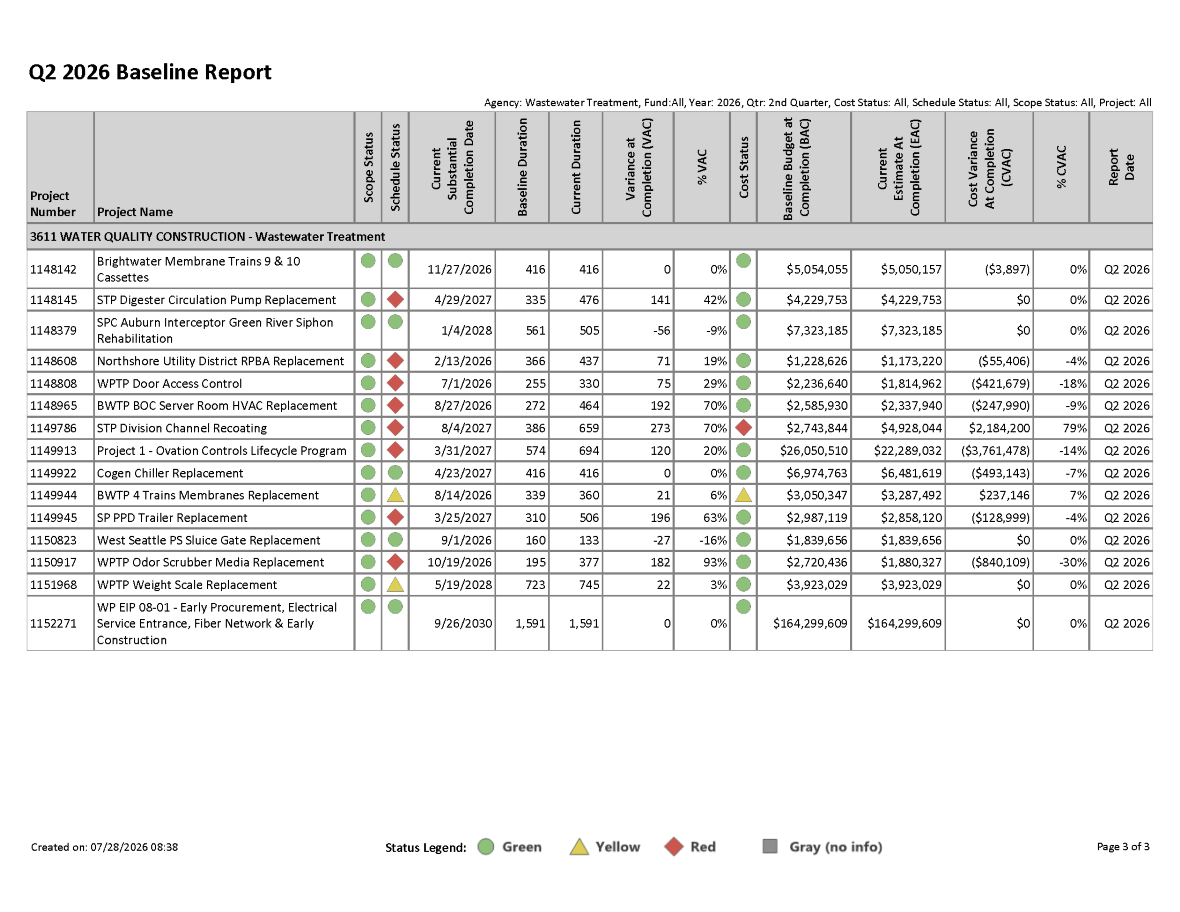Click the green schedule status circle for Cogen Chiller Replacement
The height and width of the screenshot is (912, 1180).
tap(395, 473)
